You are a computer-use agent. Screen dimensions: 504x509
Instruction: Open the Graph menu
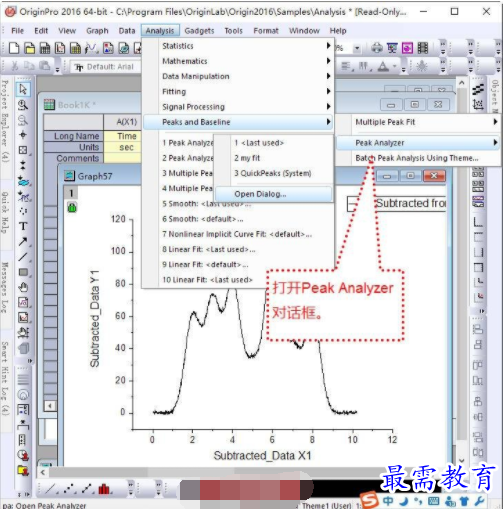coord(97,31)
